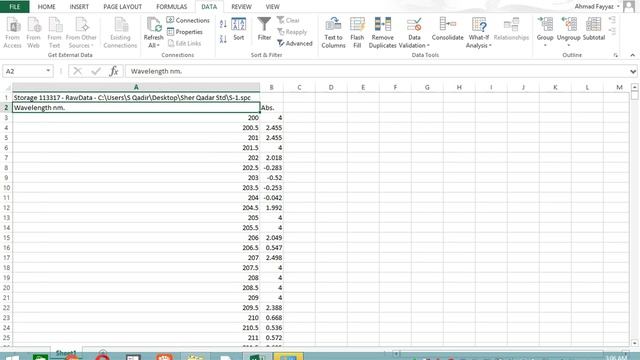Open the Ahmad Fayyaz account menu
The width and height of the screenshot is (640, 360).
pos(597,7)
